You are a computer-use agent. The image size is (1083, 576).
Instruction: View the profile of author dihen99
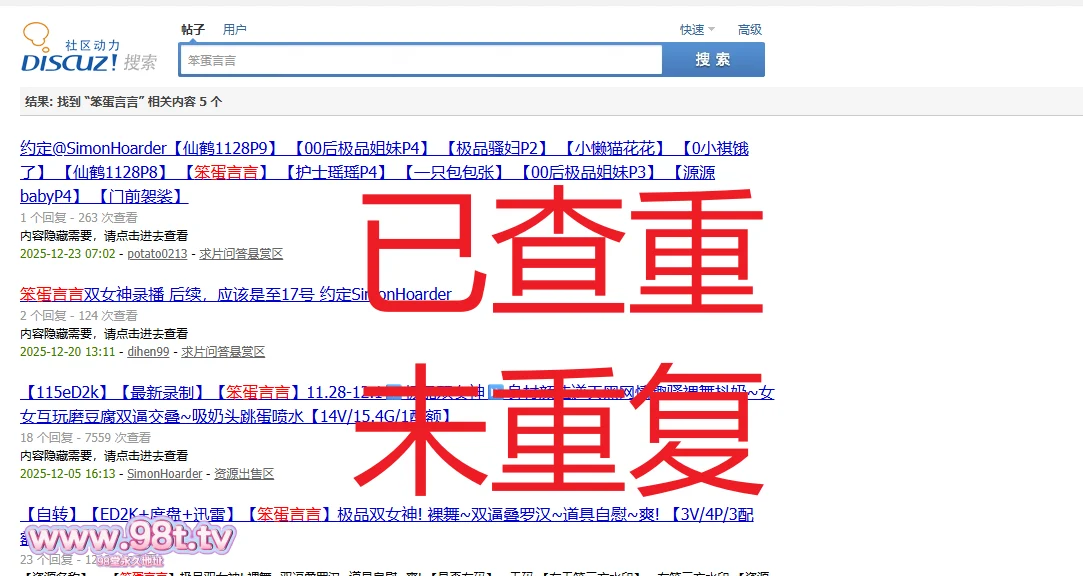coord(148,352)
